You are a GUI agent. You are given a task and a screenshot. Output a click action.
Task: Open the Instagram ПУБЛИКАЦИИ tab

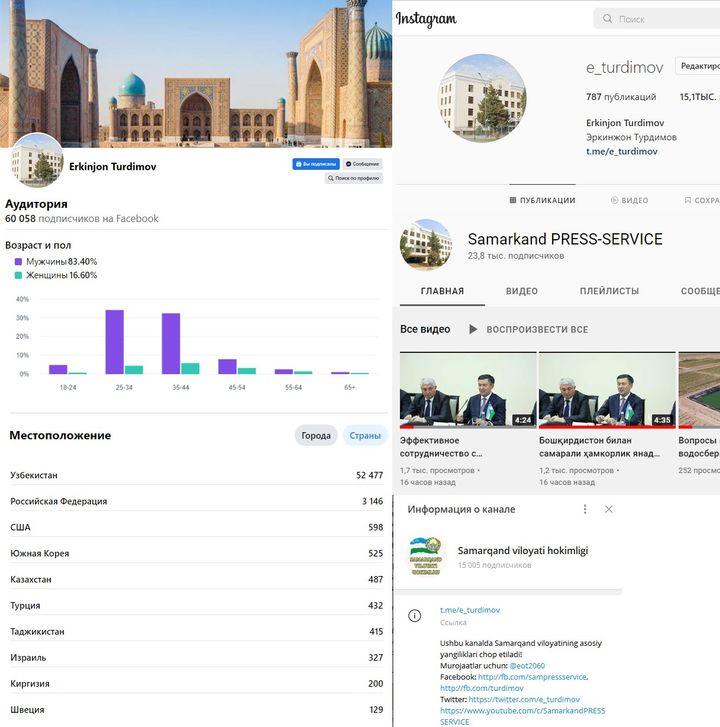[x=542, y=200]
